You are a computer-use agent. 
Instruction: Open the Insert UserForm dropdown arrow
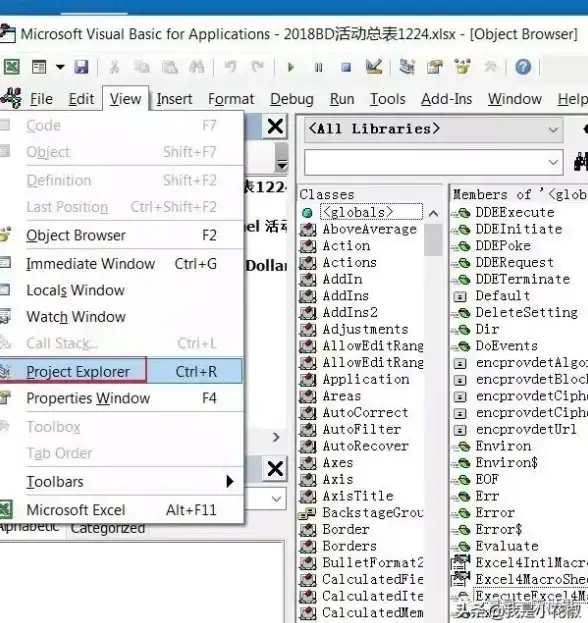tap(60, 67)
